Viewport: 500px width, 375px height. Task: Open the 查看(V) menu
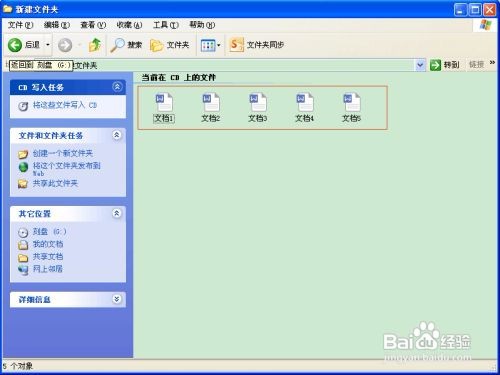coord(93,25)
